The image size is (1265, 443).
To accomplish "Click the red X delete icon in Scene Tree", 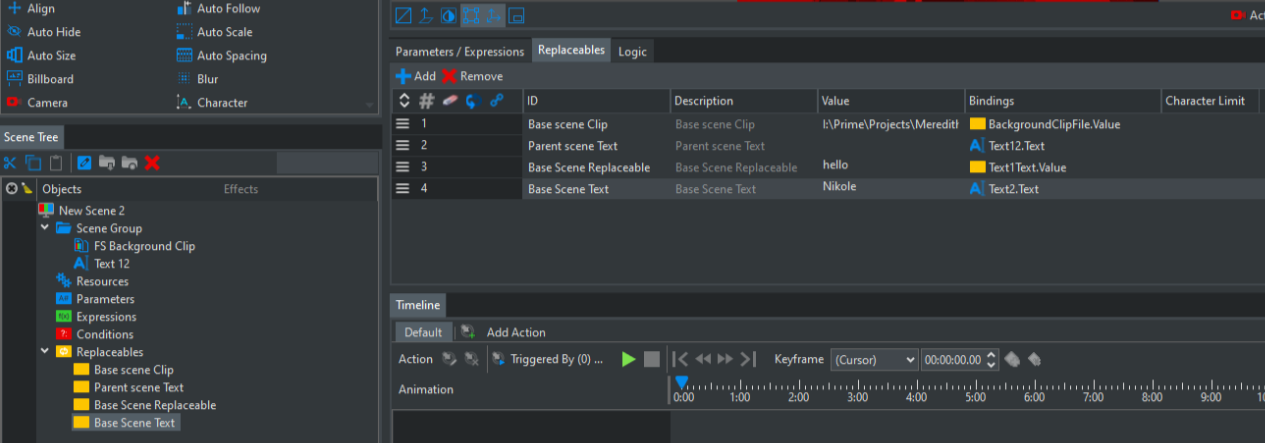I will (152, 163).
